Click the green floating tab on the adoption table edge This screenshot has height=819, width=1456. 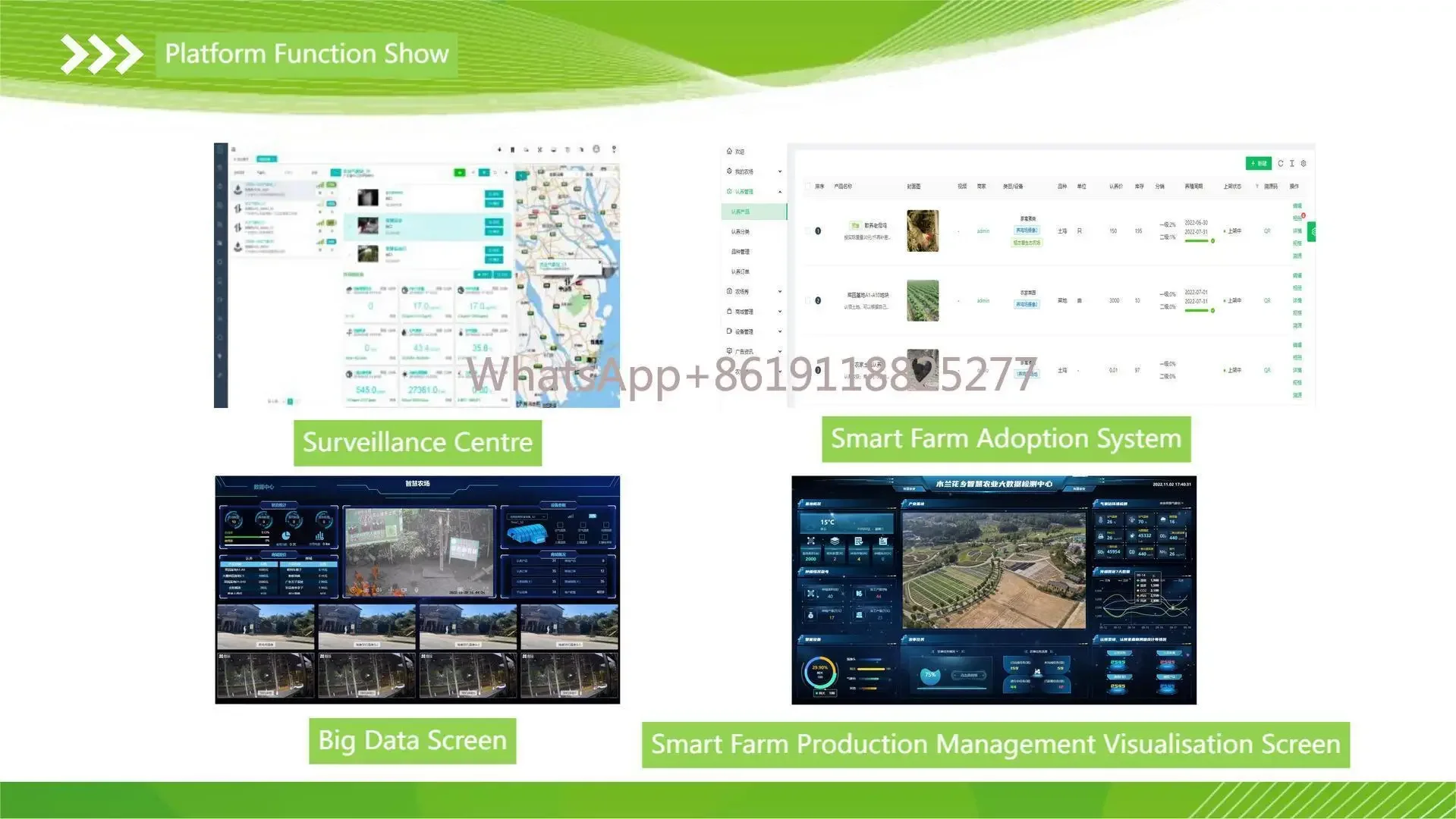[x=1312, y=231]
